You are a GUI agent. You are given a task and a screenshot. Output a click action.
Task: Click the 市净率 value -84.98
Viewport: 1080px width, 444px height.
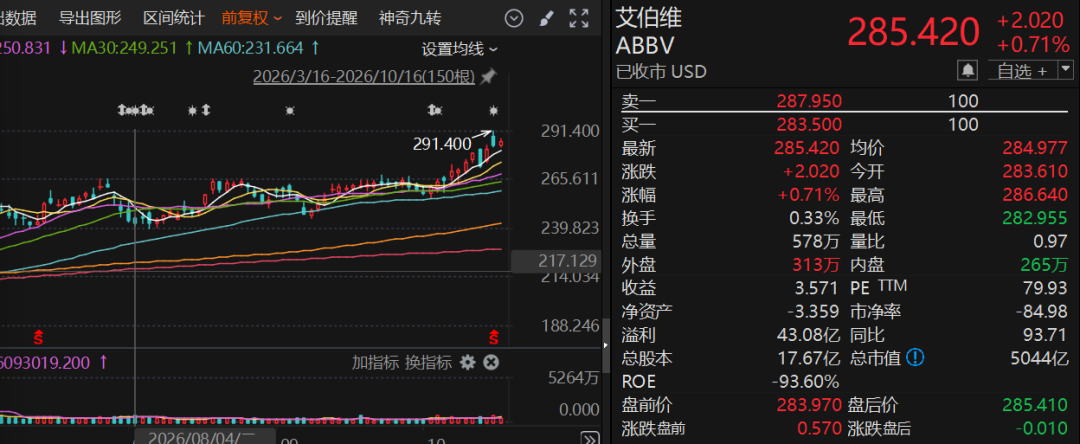coord(1042,312)
